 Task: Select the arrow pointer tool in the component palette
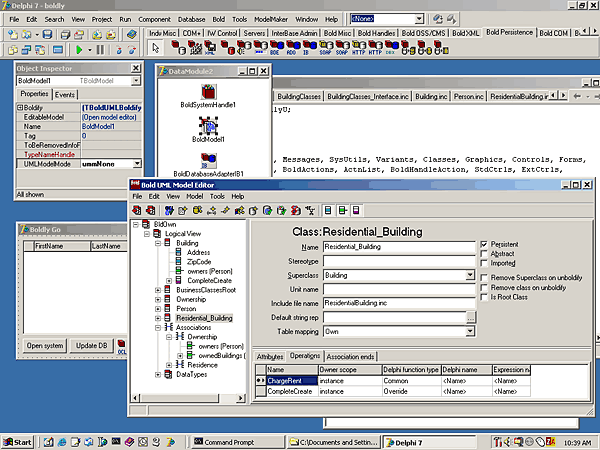pos(156,48)
